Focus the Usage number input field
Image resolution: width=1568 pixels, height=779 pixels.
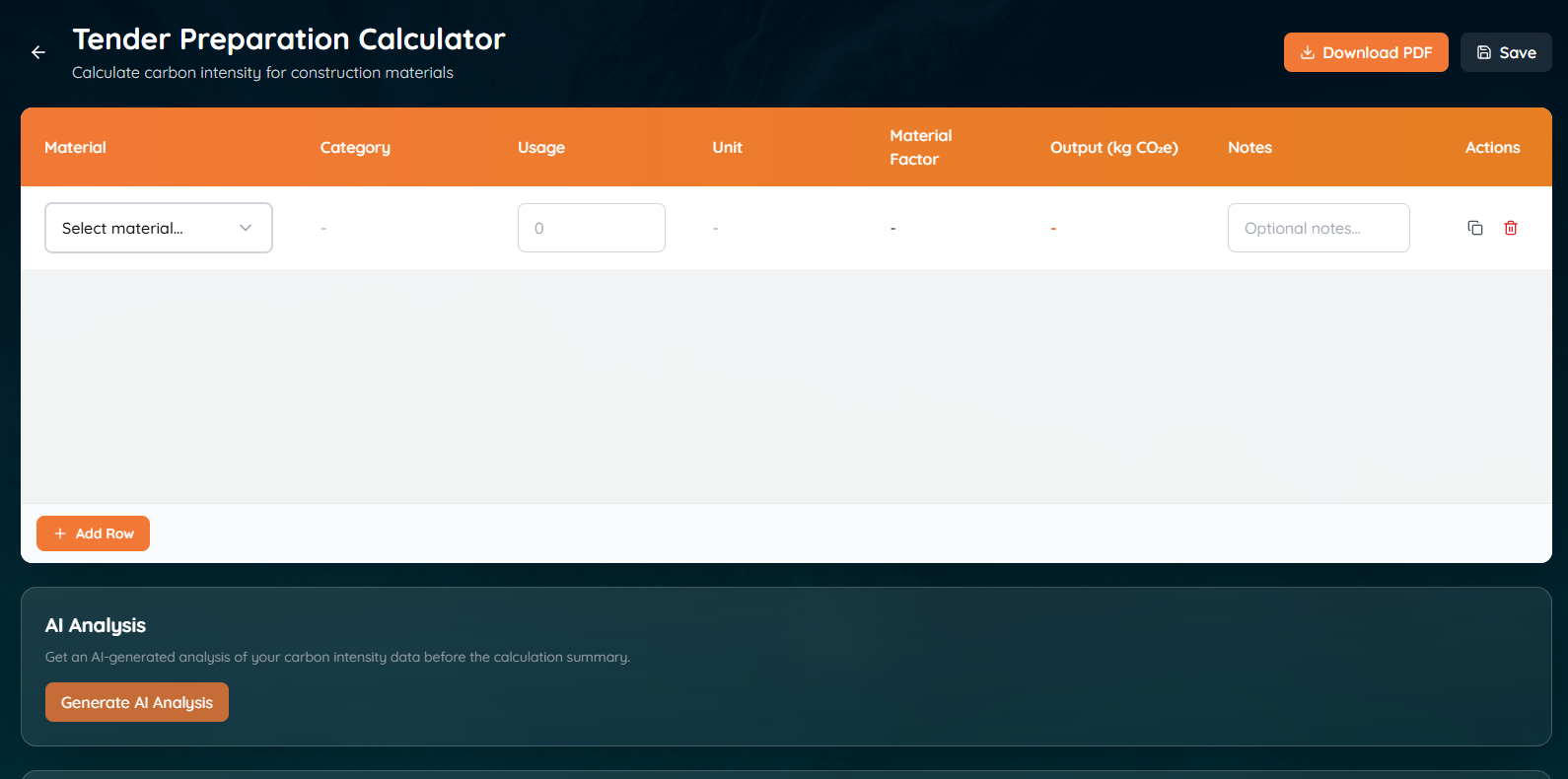[591, 228]
